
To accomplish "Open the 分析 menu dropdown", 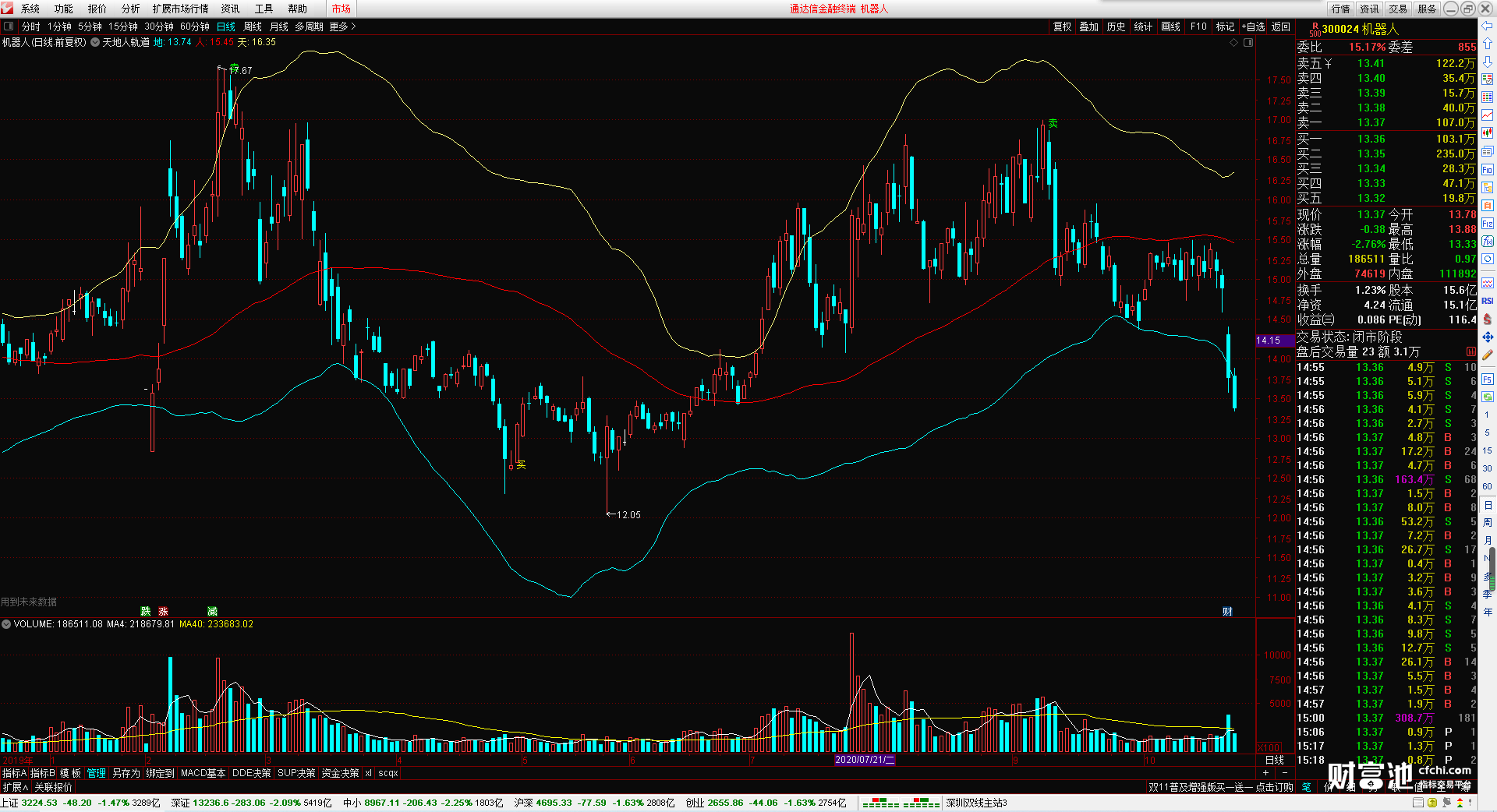I will pos(131,9).
